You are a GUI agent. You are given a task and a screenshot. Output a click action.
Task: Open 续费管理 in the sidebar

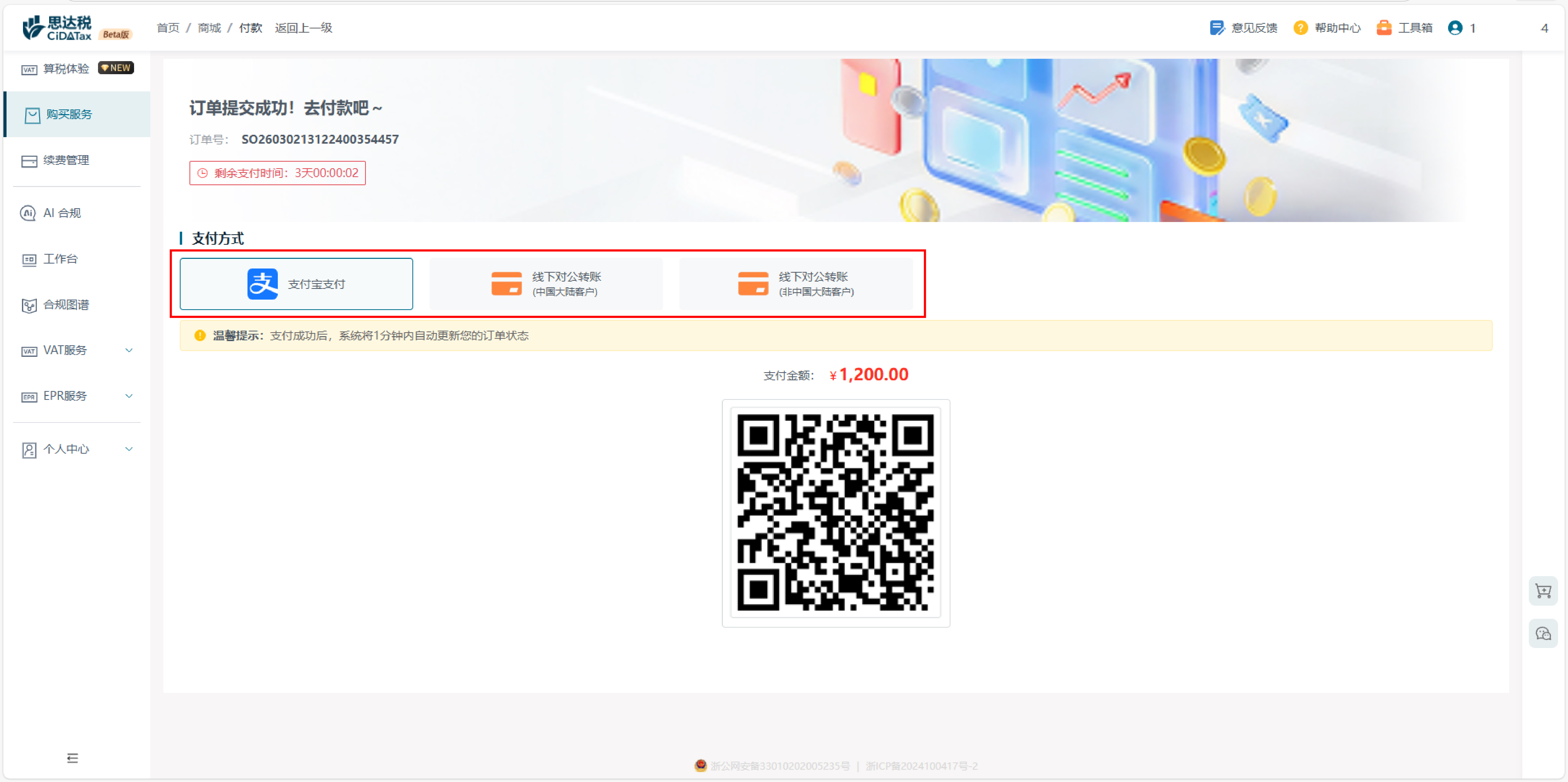pyautogui.click(x=66, y=160)
